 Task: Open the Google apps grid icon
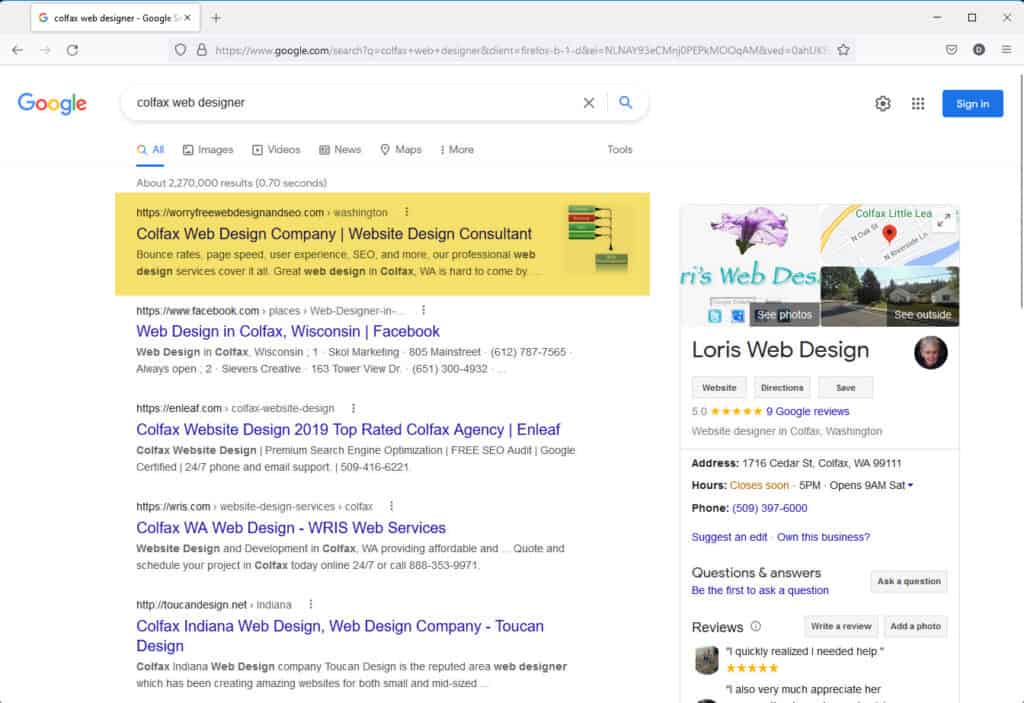pyautogui.click(x=918, y=103)
